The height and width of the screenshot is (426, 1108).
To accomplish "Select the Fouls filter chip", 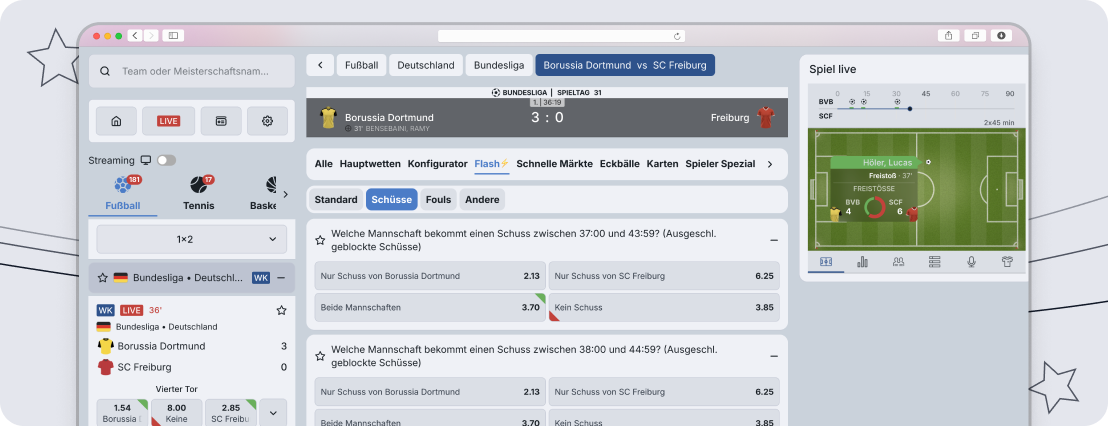I will pyautogui.click(x=438, y=200).
